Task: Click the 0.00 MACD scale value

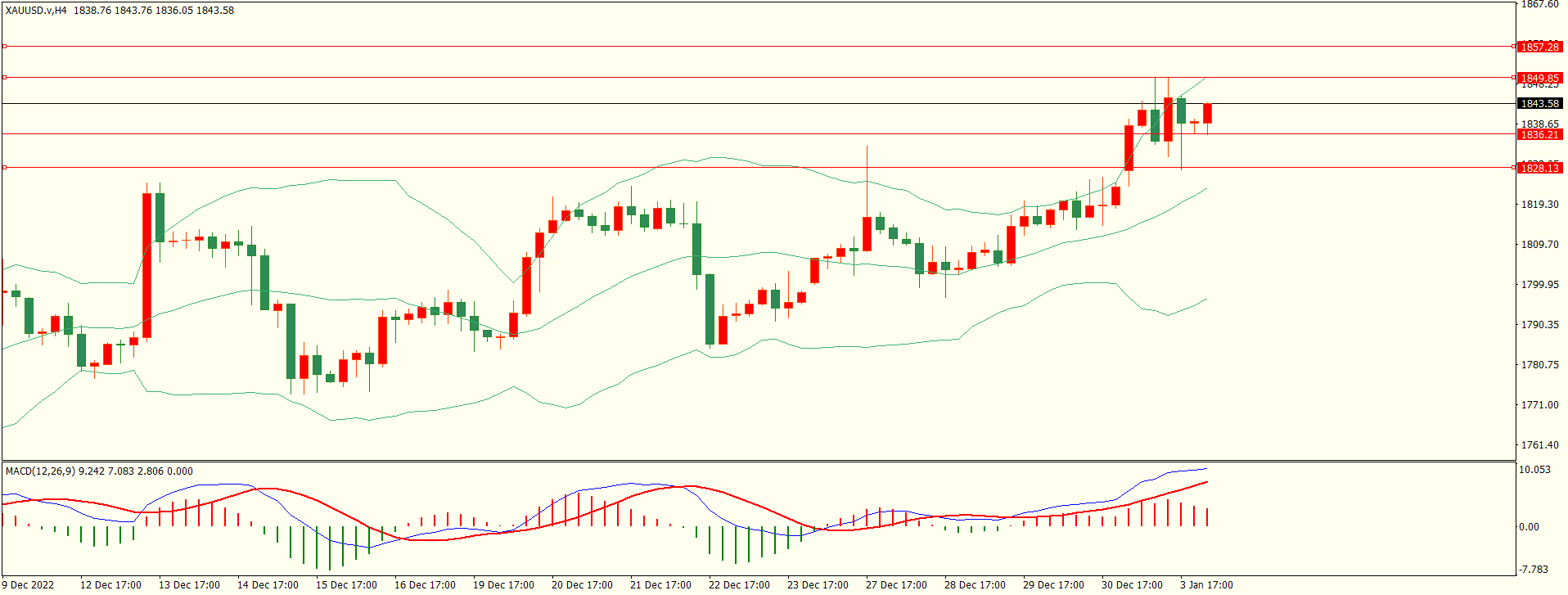Action: point(1529,527)
